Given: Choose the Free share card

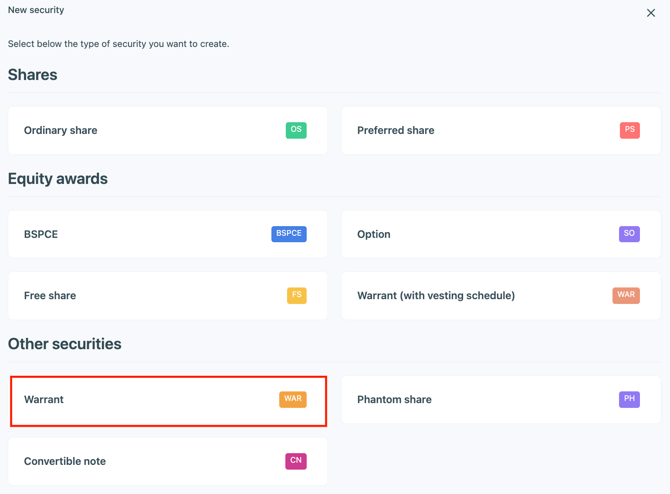Looking at the screenshot, I should [50, 296].
